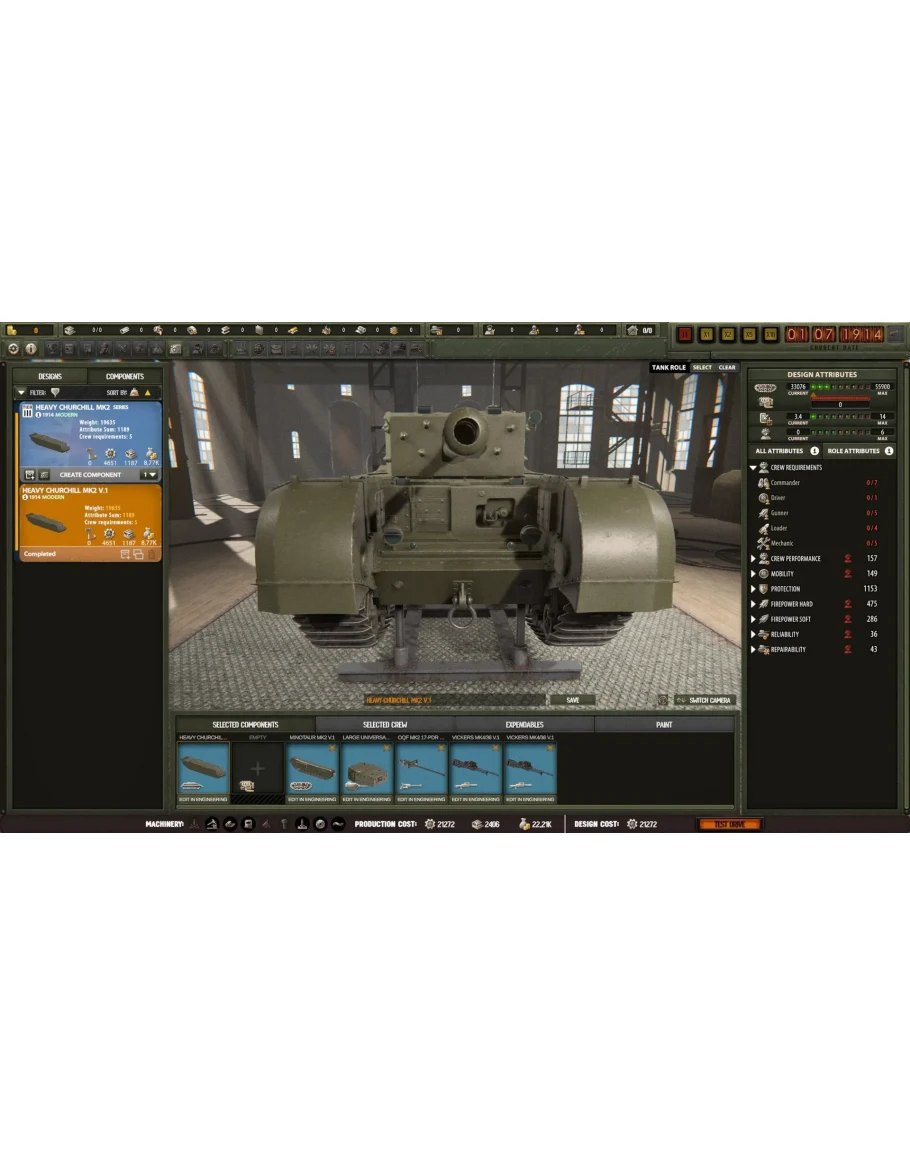
Task: Click the info icon in top toolbar
Action: pos(31,349)
